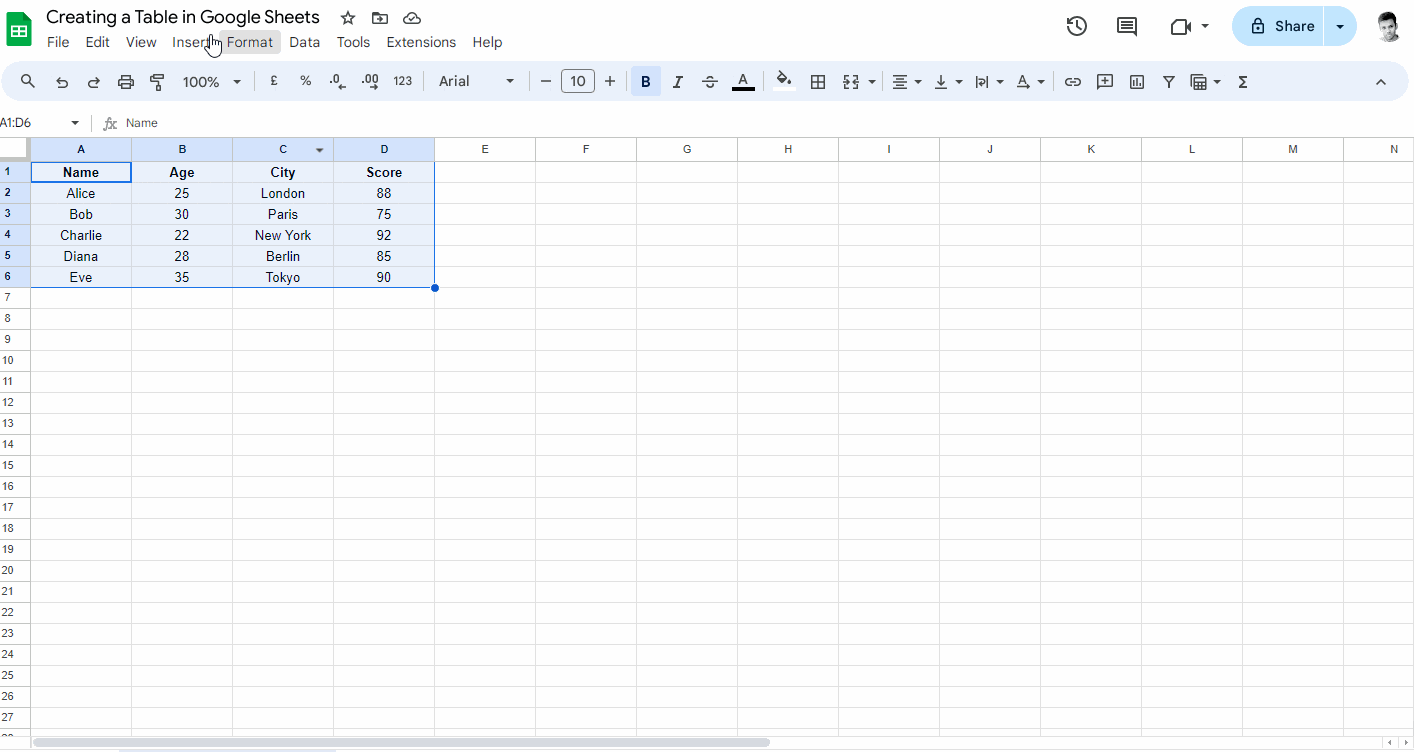1414x752 pixels.
Task: Click the Name Box showing A1:D6
Action: click(35, 122)
